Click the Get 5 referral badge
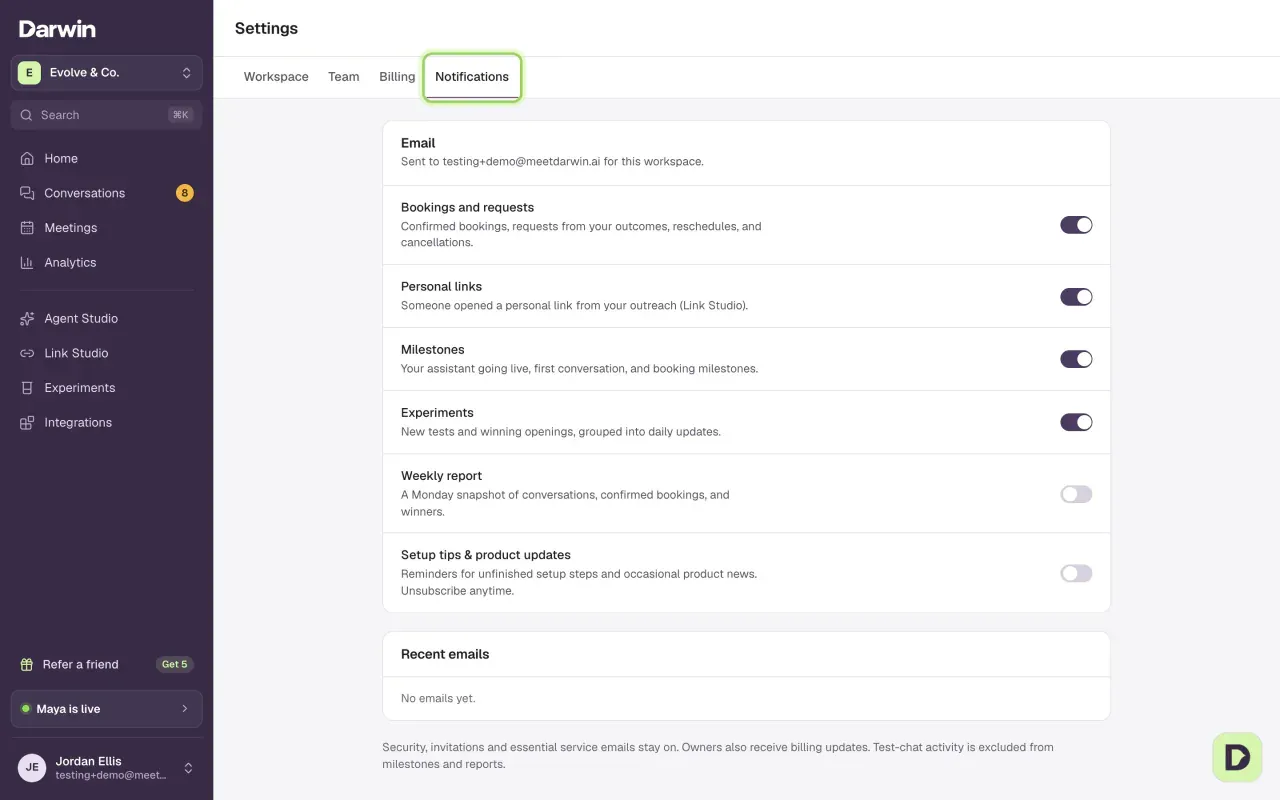 [175, 664]
